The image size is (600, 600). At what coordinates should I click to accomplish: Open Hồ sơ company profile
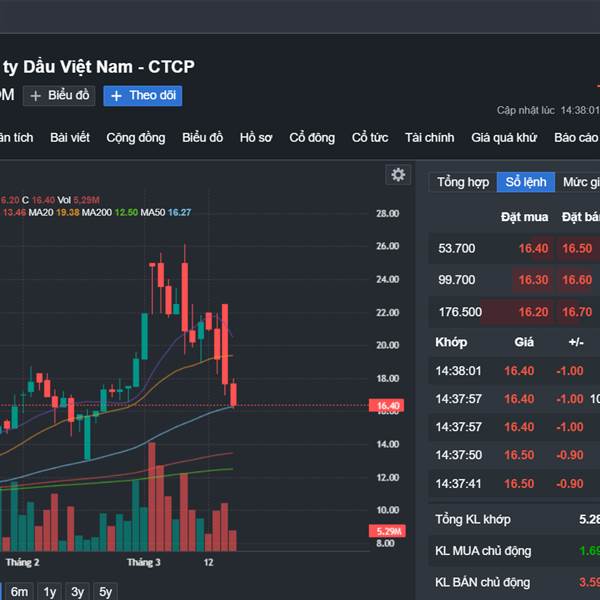[256, 137]
